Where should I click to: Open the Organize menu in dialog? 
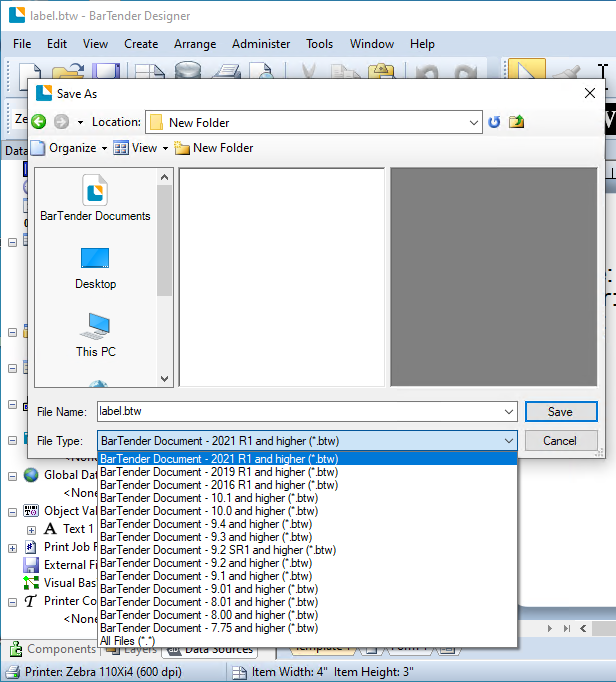pyautogui.click(x=69, y=148)
